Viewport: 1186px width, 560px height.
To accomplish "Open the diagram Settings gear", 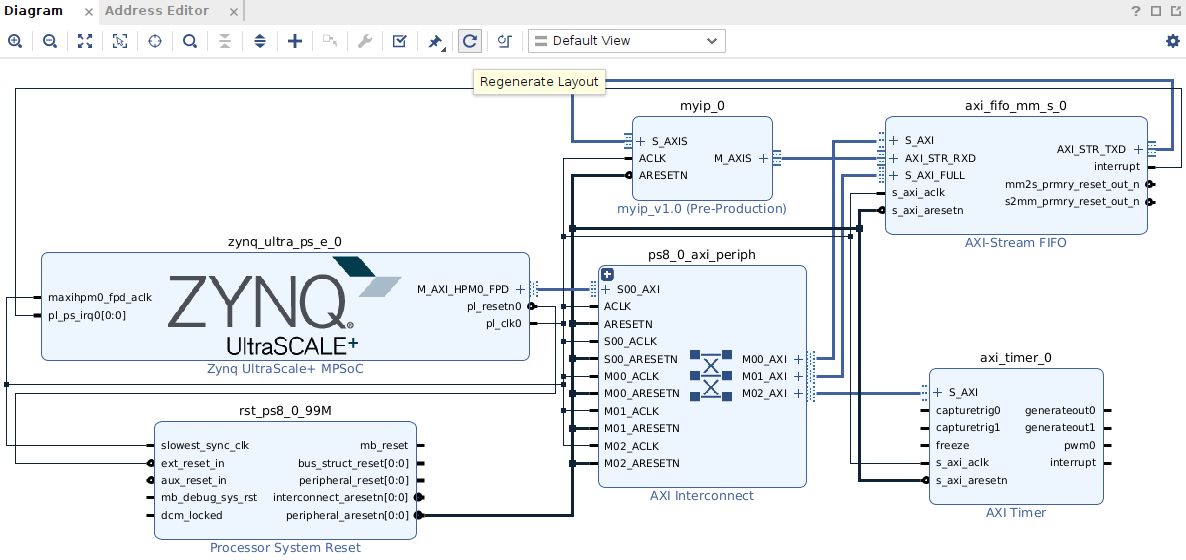I will click(x=1172, y=41).
